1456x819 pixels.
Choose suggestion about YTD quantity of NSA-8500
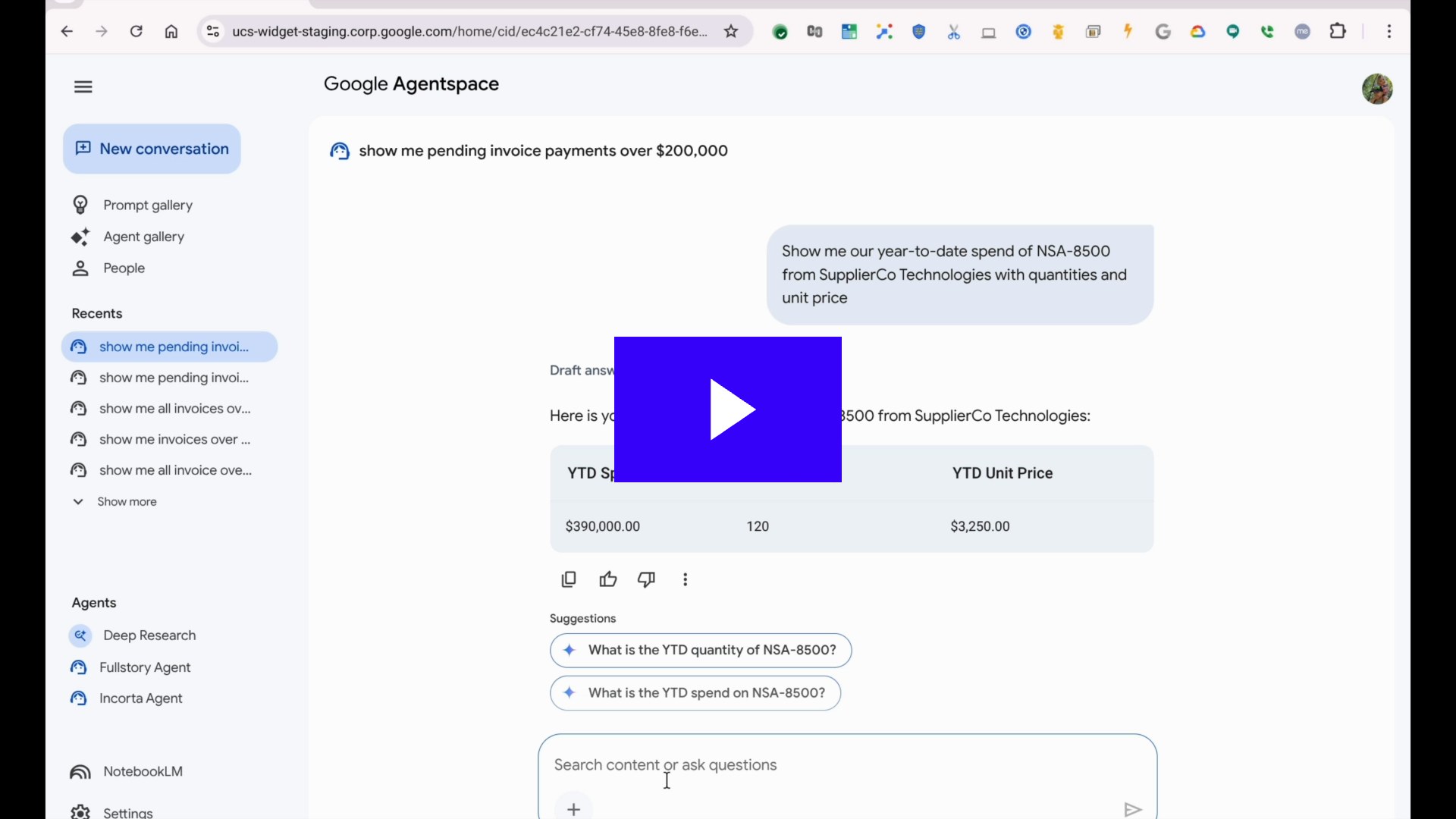[x=701, y=651]
